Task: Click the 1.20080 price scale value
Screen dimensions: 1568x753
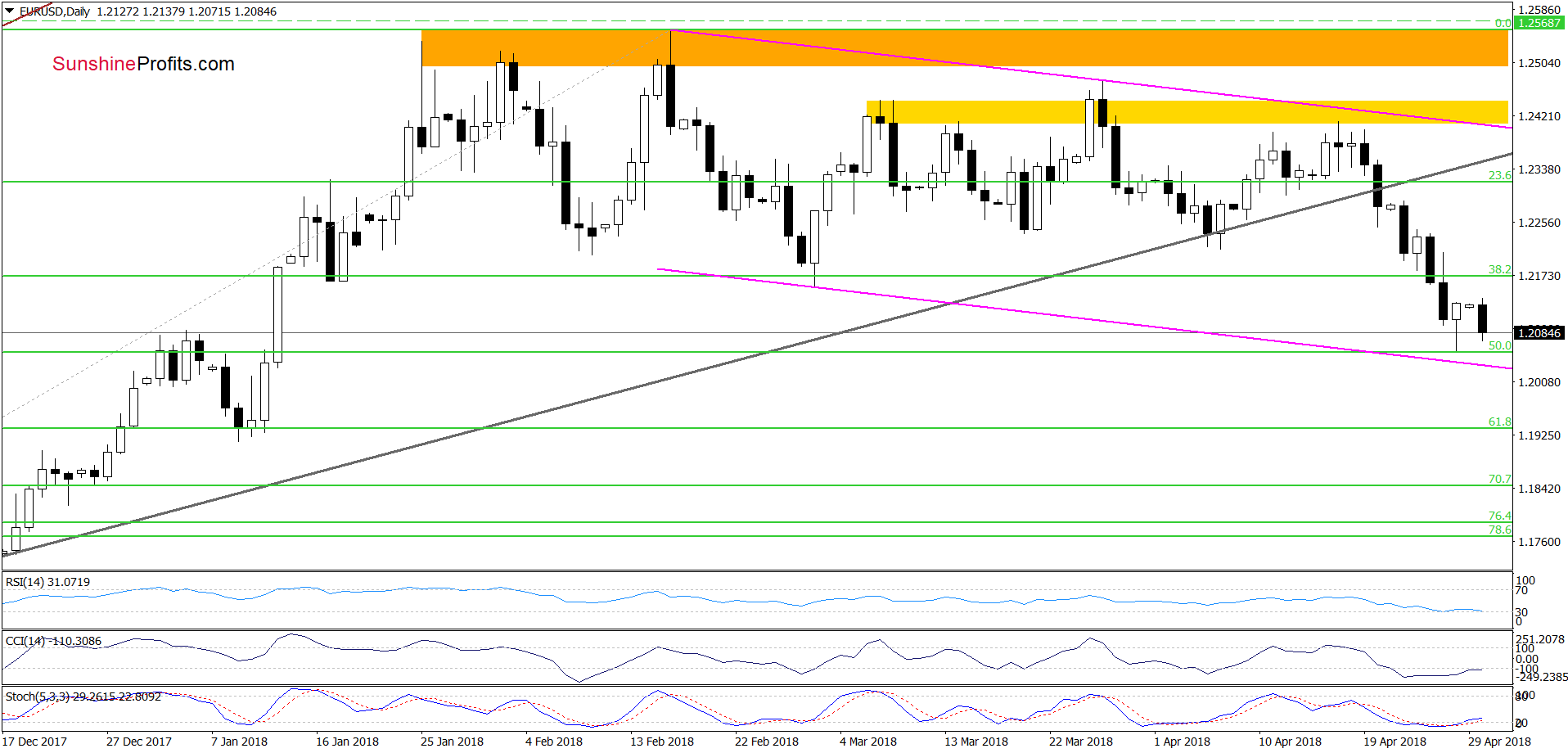Action: click(x=1539, y=382)
